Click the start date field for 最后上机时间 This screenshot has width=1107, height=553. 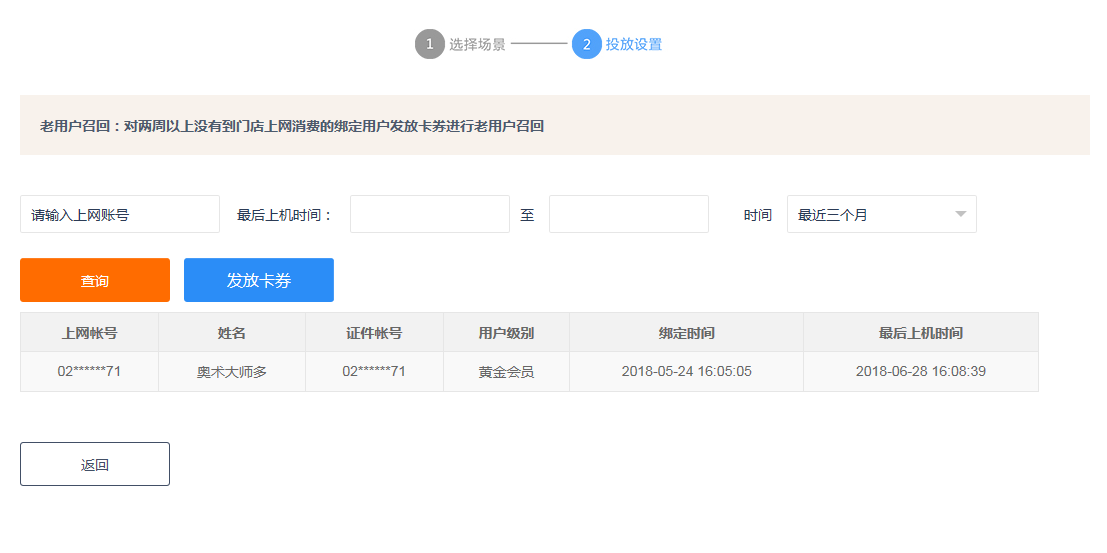[x=430, y=214]
